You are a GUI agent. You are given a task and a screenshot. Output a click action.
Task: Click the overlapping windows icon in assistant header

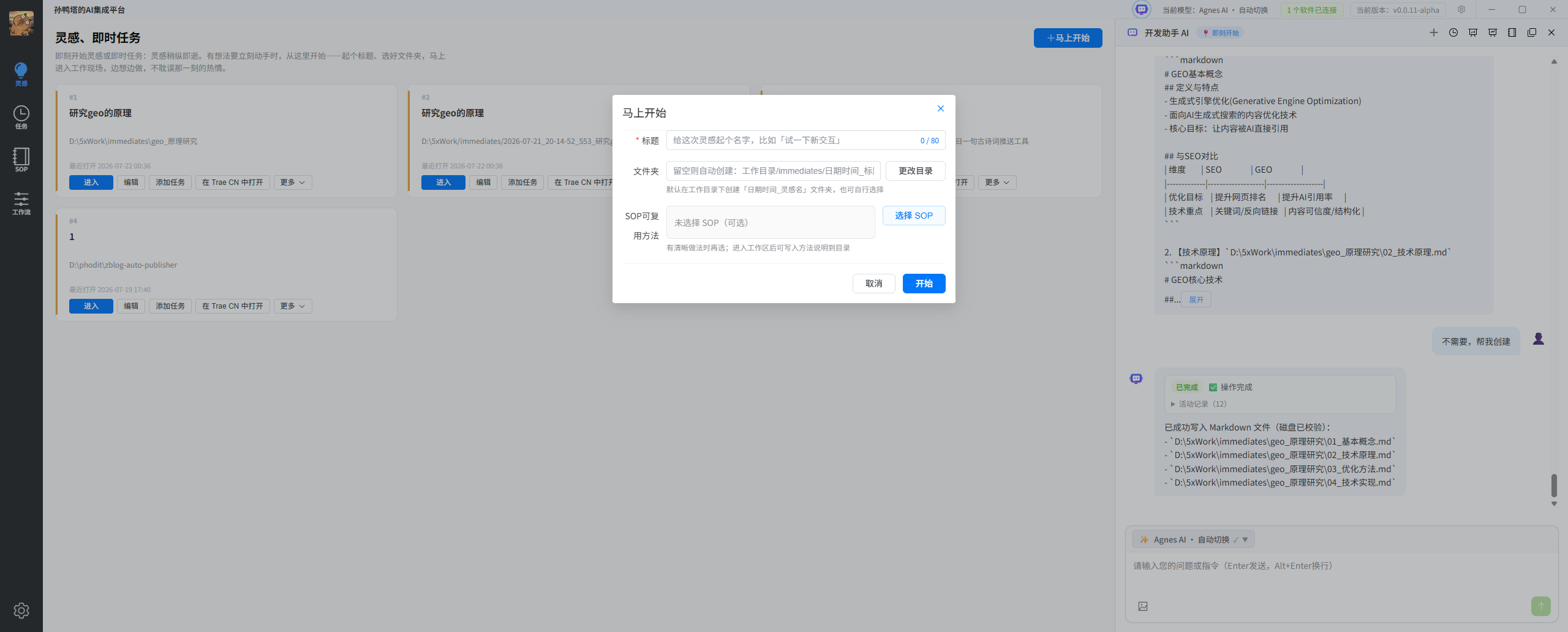pyautogui.click(x=1532, y=33)
